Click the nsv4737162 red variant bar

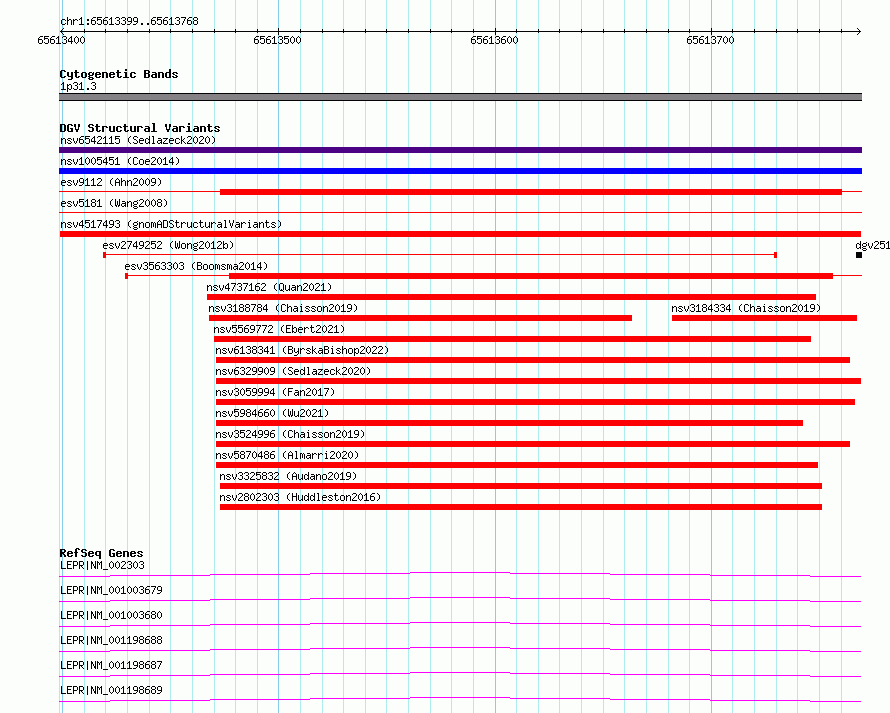point(511,297)
